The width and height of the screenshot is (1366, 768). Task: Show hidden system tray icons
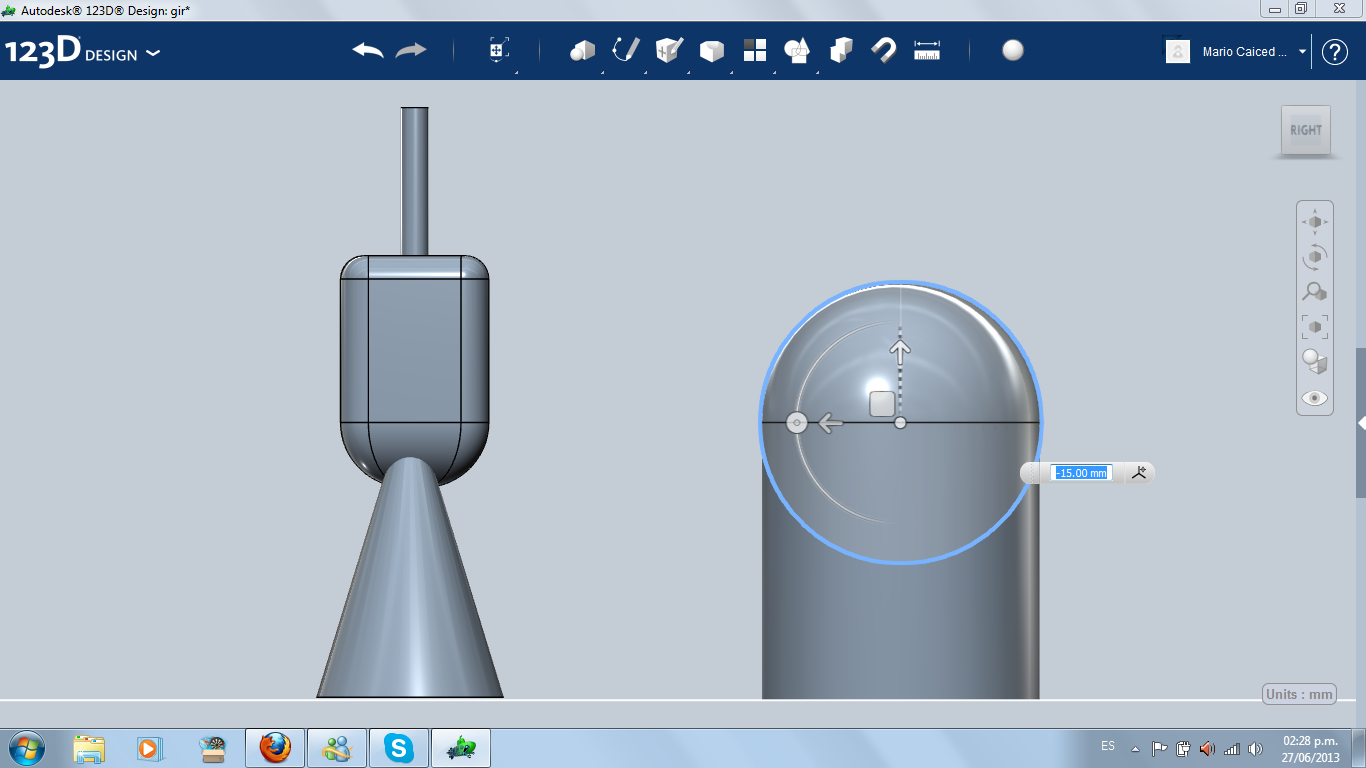(x=1135, y=748)
